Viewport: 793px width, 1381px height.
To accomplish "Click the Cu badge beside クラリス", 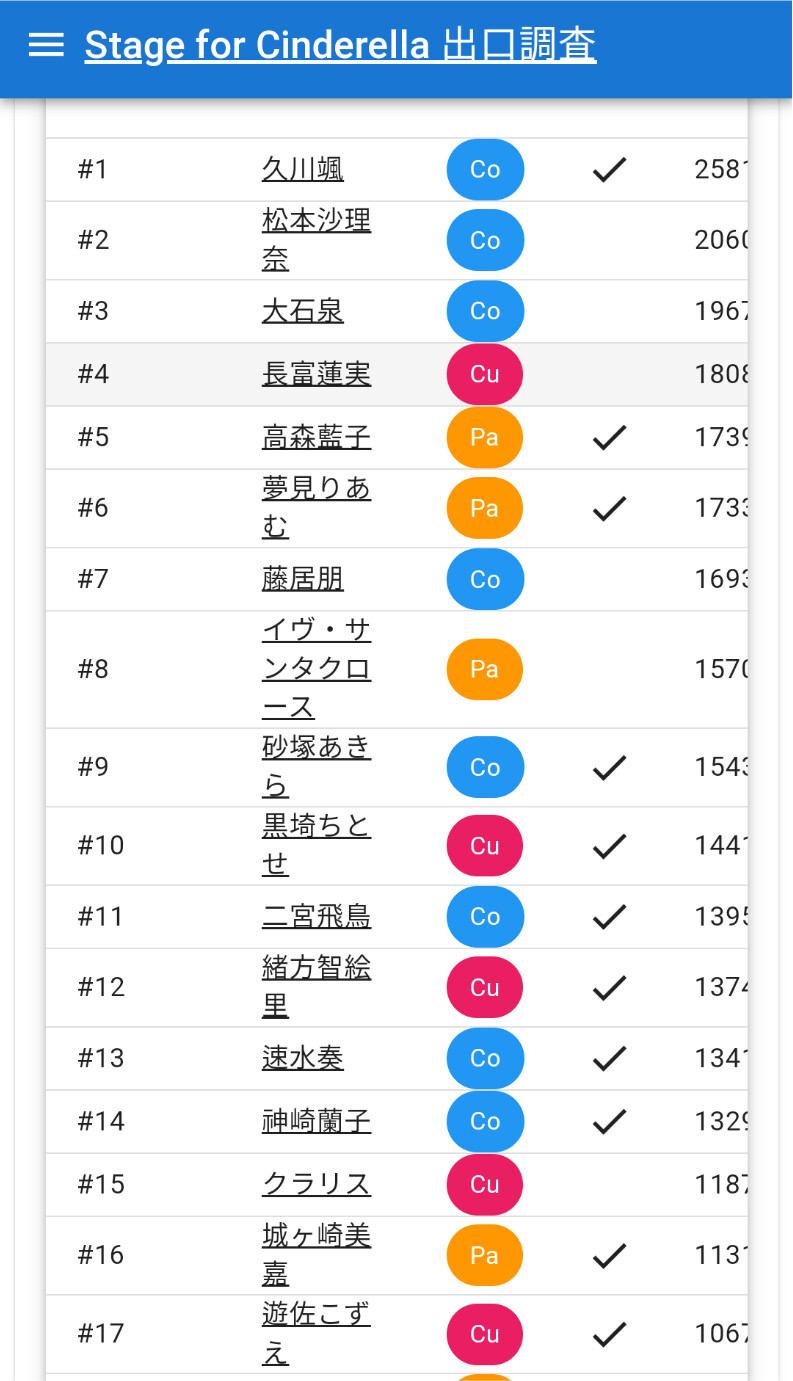I will pyautogui.click(x=485, y=1184).
